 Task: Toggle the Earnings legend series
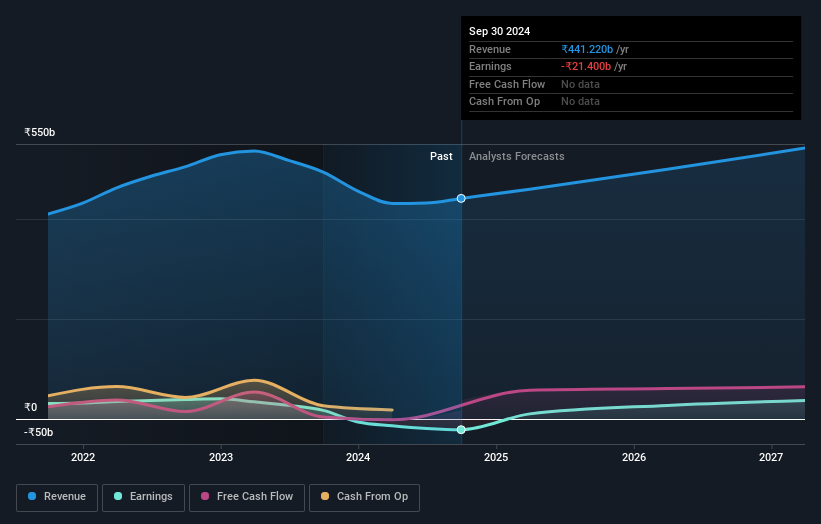point(143,497)
